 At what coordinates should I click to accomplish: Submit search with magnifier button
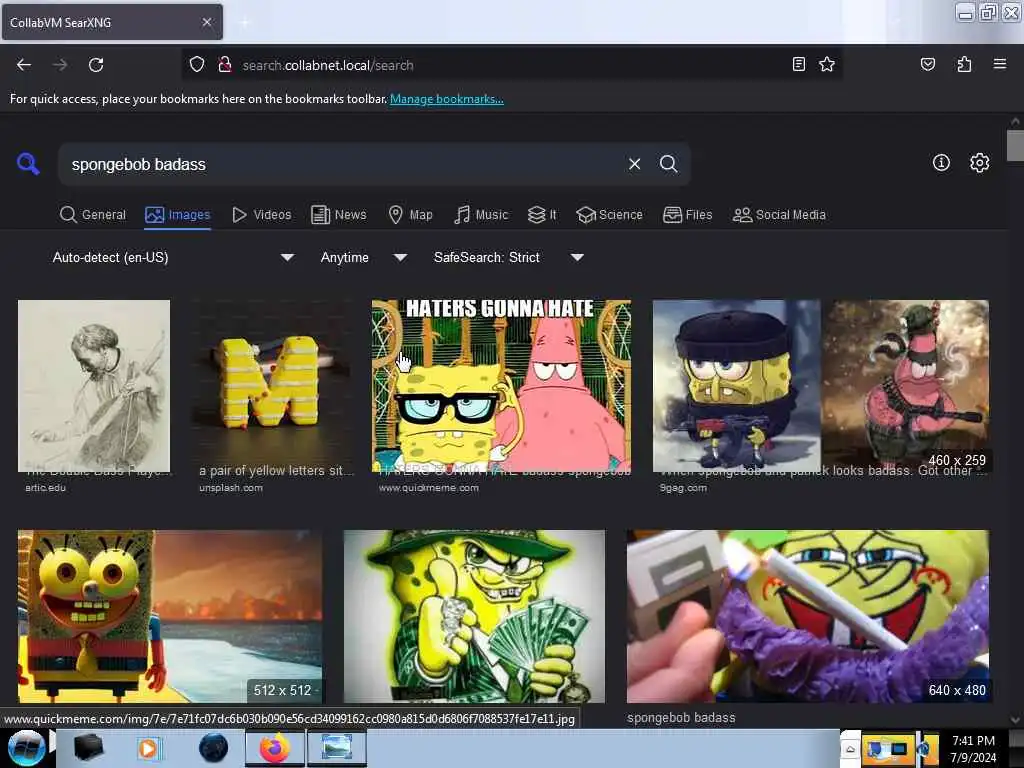tap(668, 164)
